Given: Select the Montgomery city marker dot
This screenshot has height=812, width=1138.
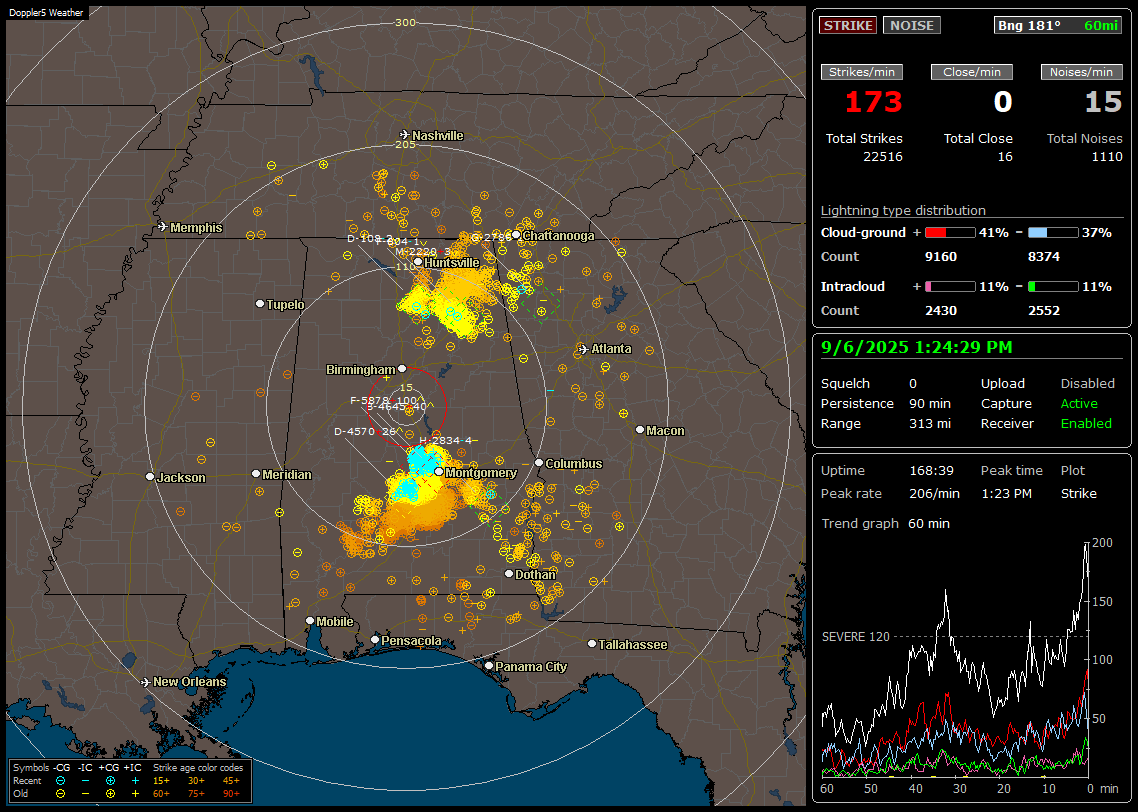Looking at the screenshot, I should pyautogui.click(x=439, y=472).
